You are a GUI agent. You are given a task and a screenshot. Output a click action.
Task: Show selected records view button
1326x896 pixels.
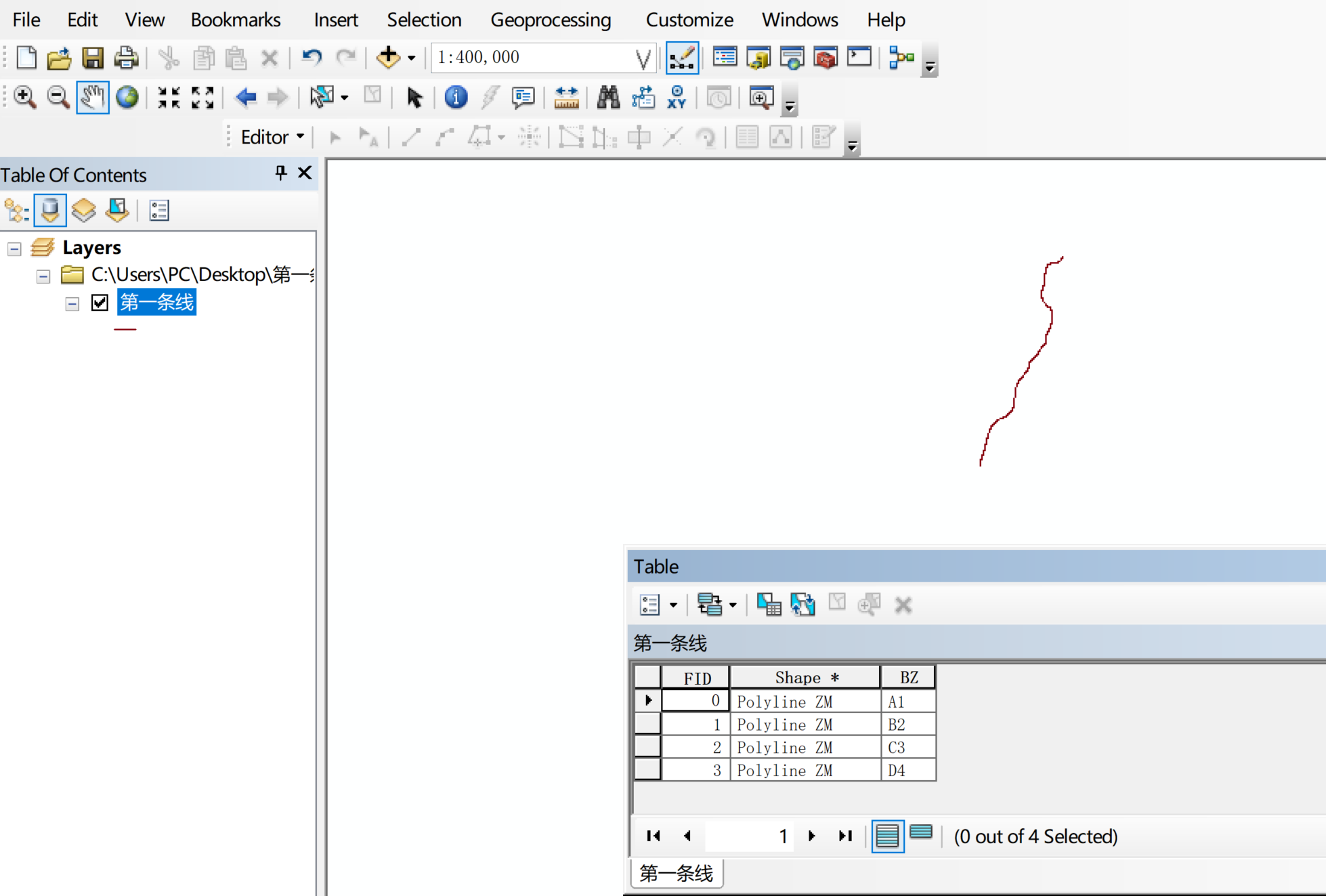tap(921, 833)
